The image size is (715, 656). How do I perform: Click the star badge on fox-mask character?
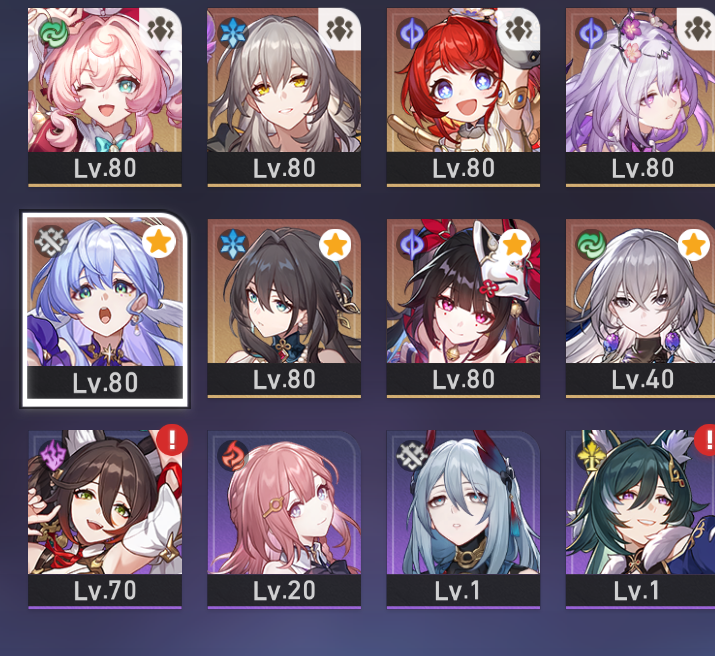515,245
